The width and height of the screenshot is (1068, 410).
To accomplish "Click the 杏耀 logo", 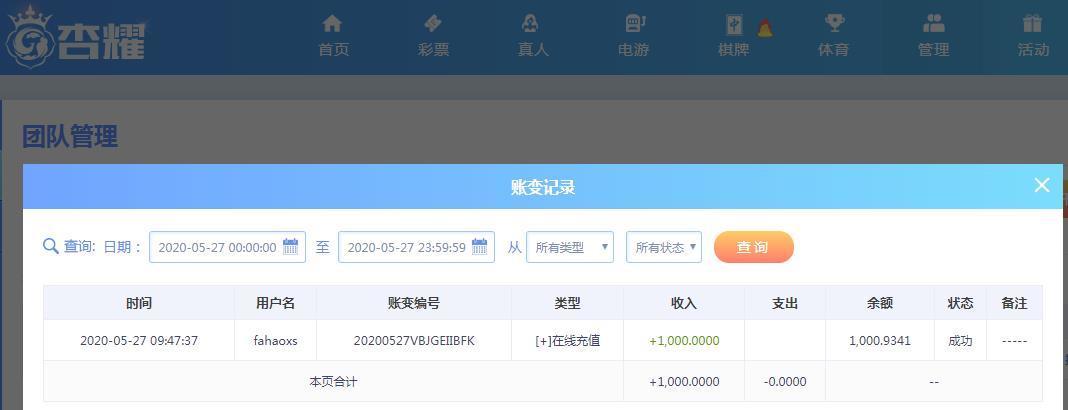I will (x=75, y=37).
